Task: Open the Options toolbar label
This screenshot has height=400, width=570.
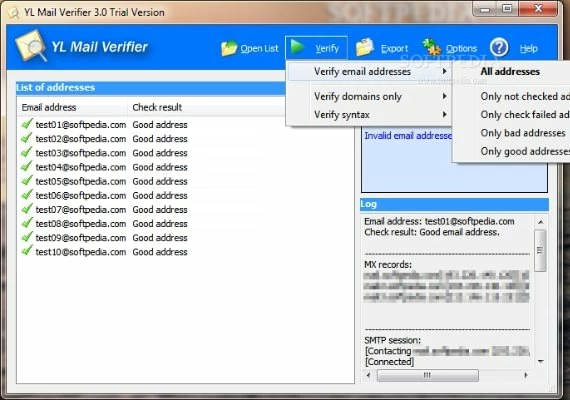Action: click(461, 48)
